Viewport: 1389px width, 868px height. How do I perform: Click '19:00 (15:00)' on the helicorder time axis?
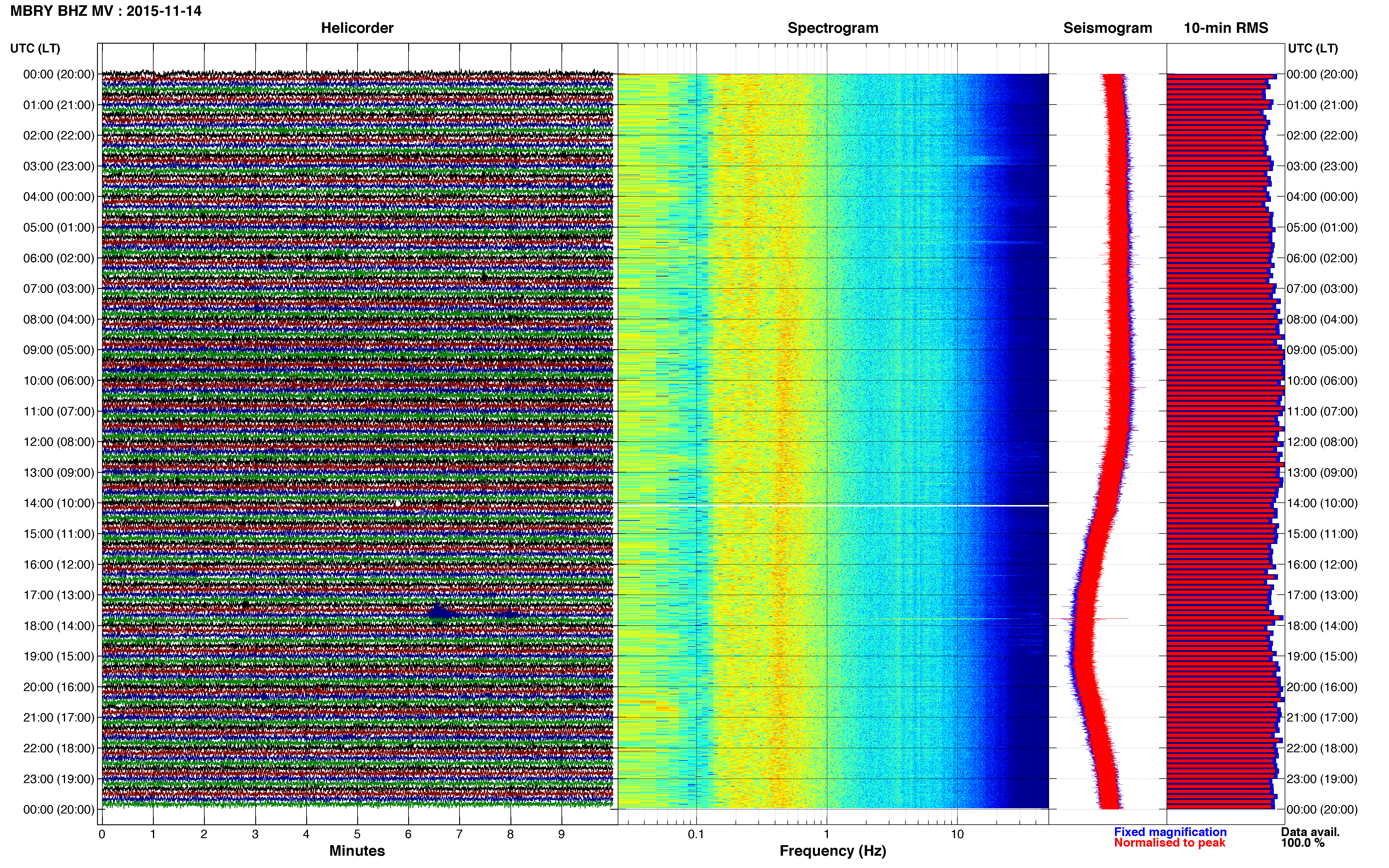point(59,656)
